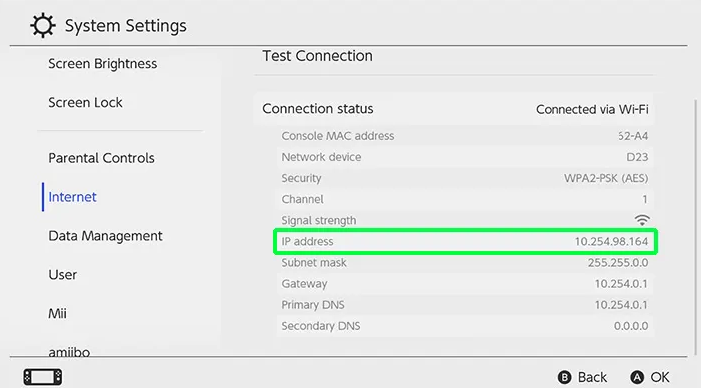Image resolution: width=701 pixels, height=388 pixels.
Task: Select the Internet menu item
Action: (72, 197)
